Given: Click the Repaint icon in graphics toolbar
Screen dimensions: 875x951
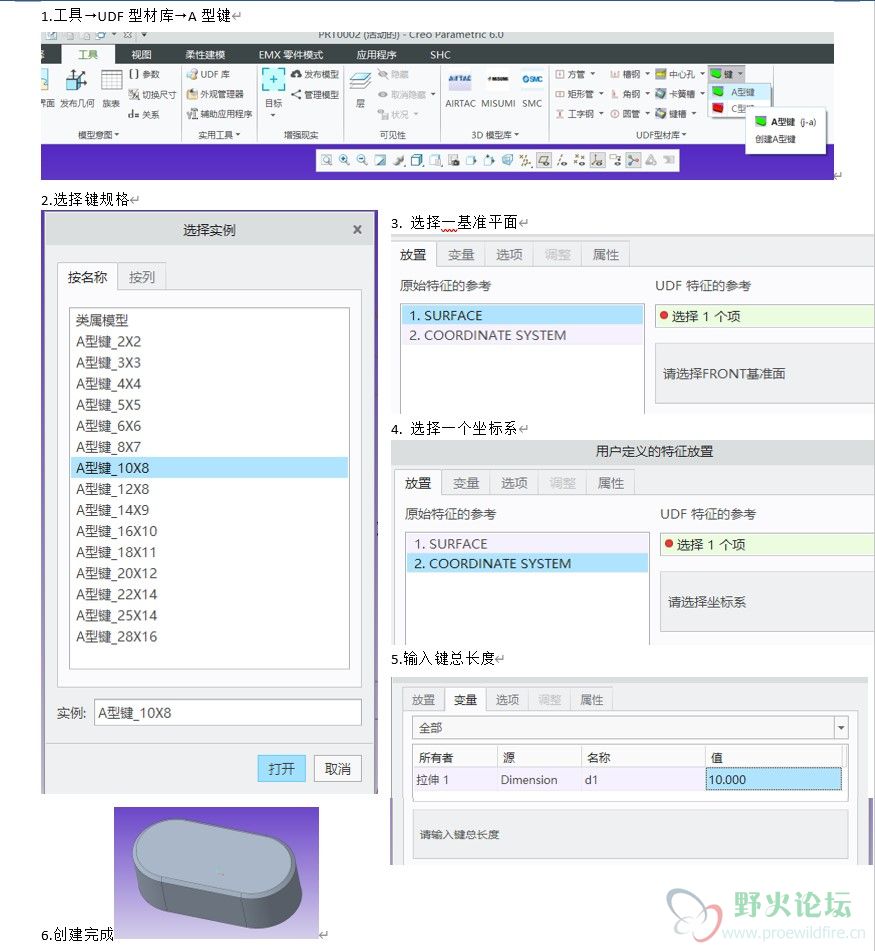Looking at the screenshot, I should [380, 160].
